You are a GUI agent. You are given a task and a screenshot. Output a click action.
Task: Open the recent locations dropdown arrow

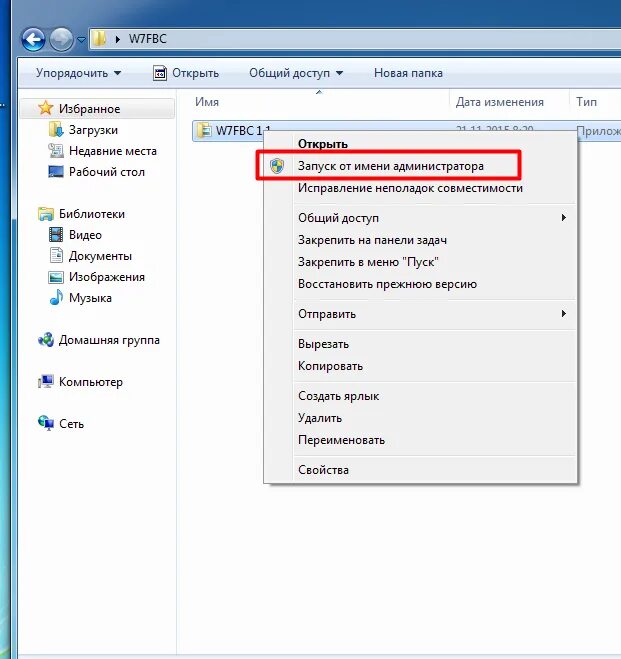[x=81, y=40]
